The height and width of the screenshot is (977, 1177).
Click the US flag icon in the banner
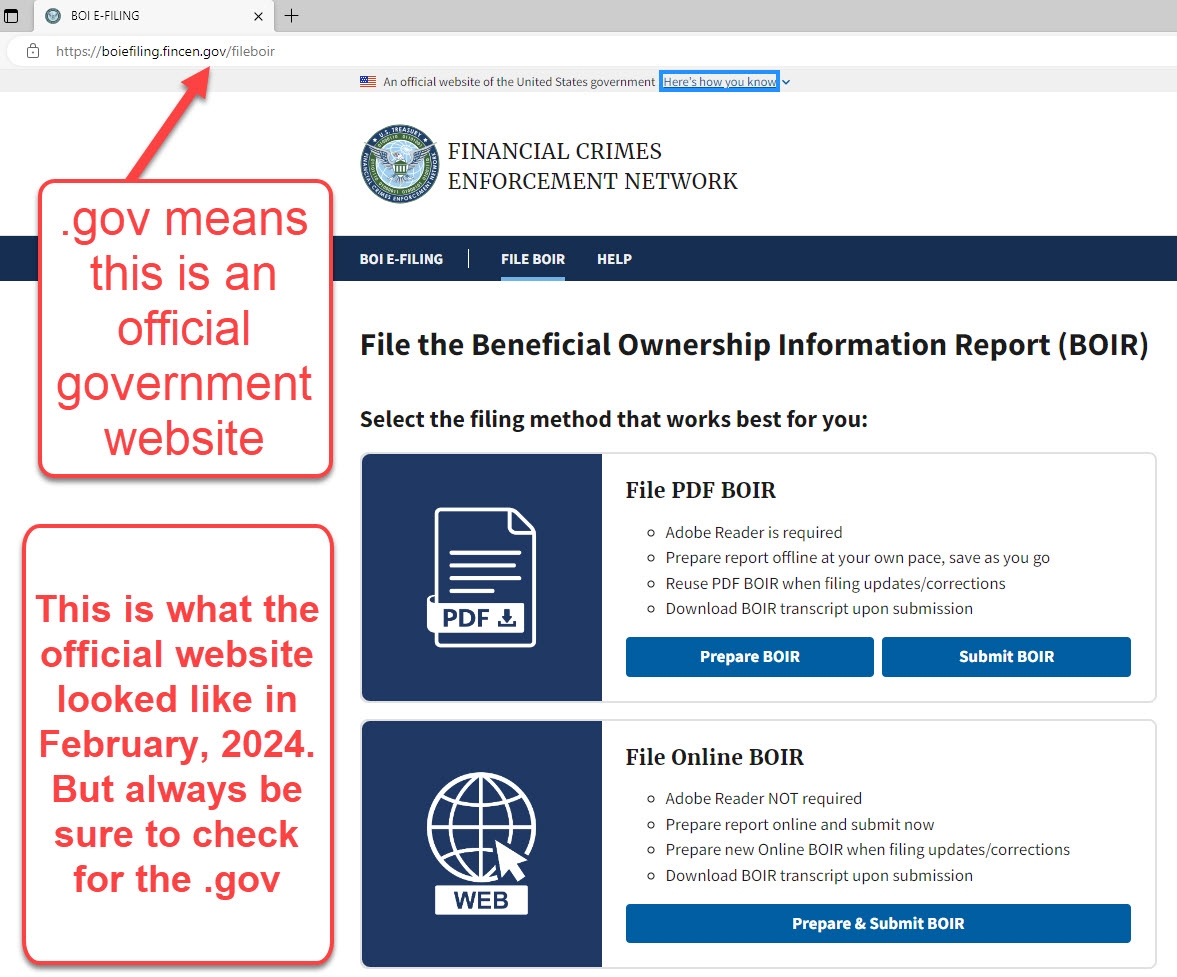coord(368,82)
